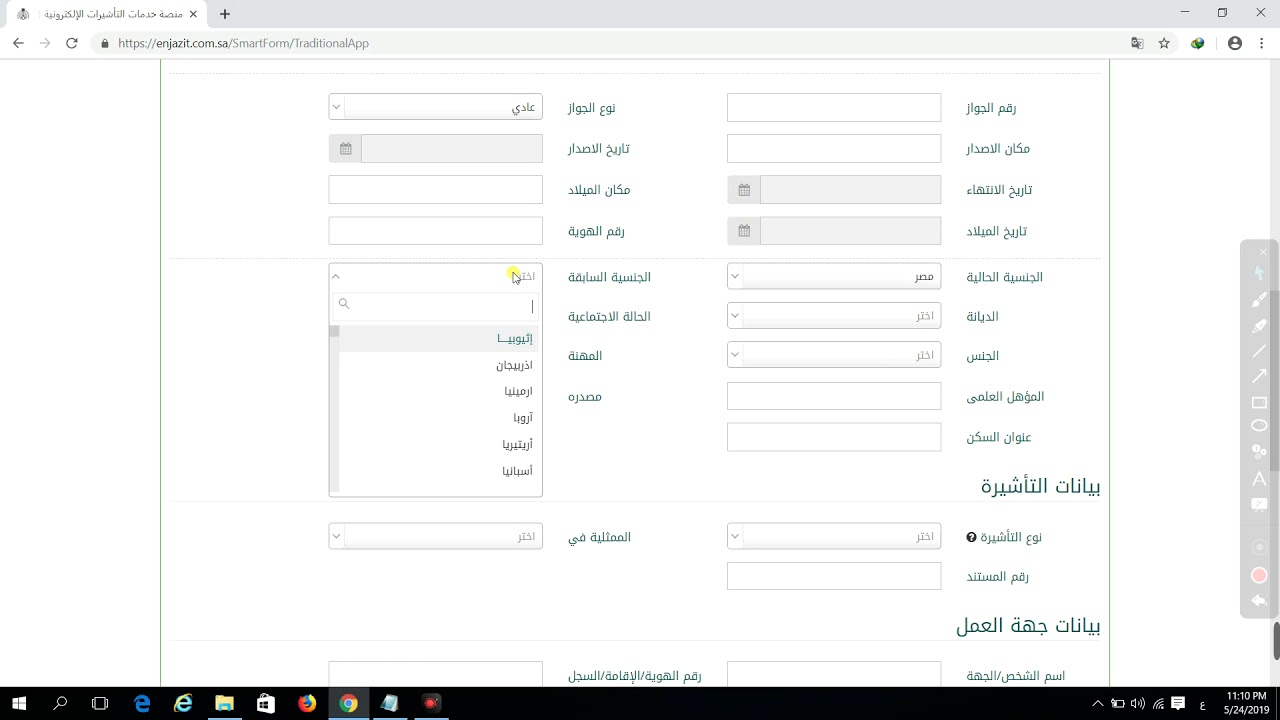Open the تاريخ الميلاد calendar picker

click(x=744, y=231)
